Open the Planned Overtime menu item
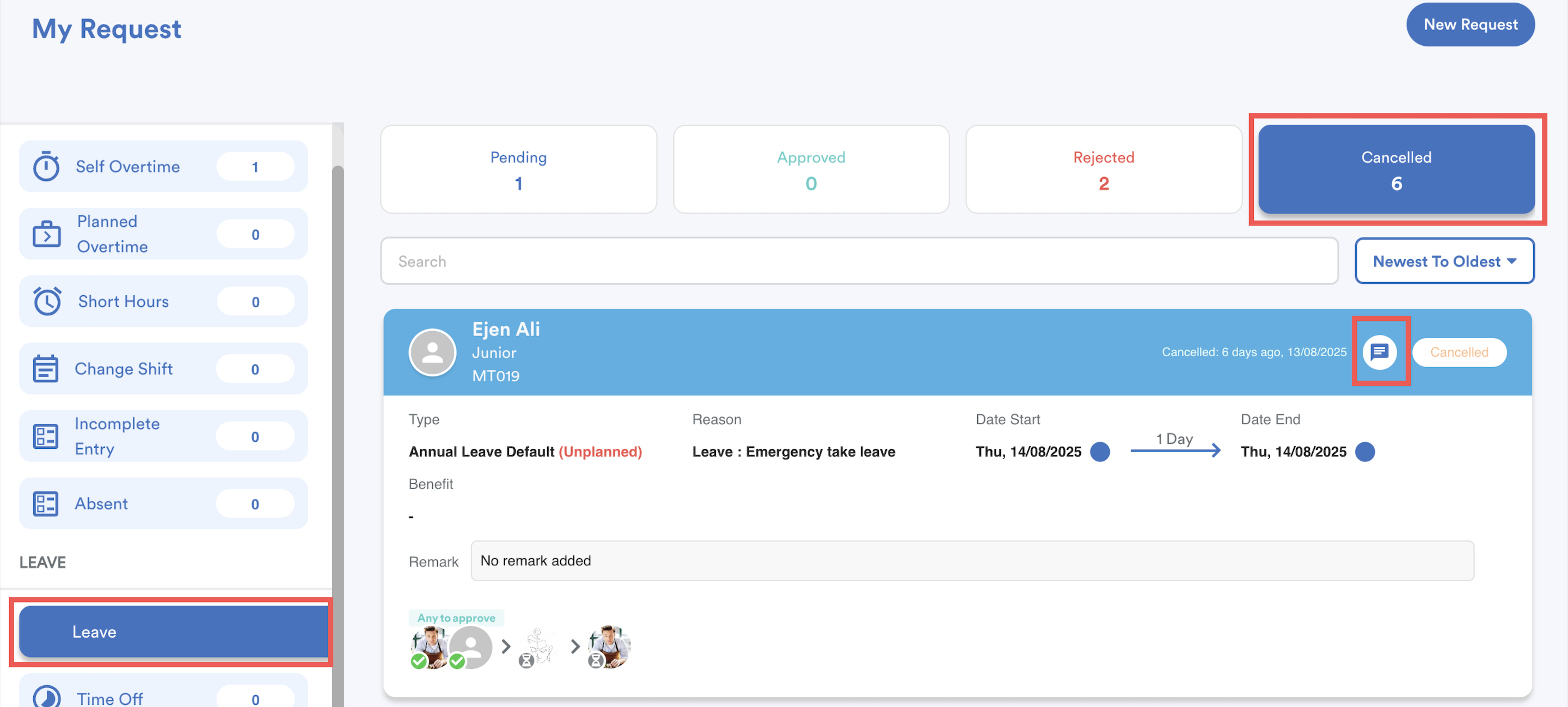 click(163, 234)
